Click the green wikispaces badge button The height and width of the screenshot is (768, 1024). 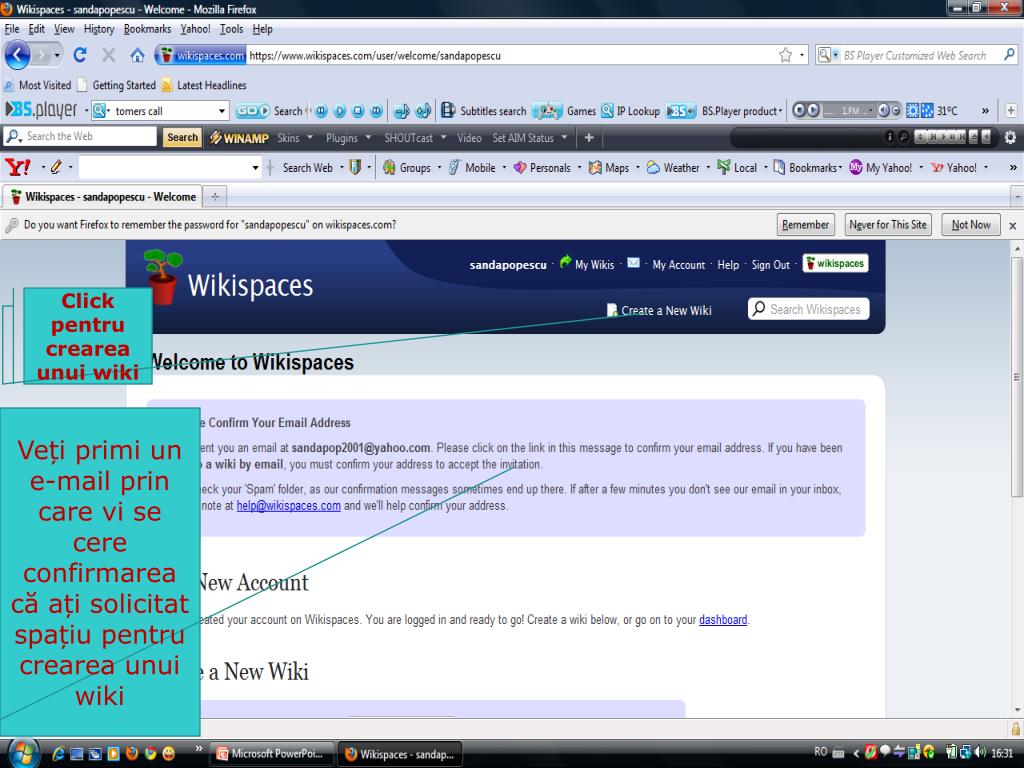(835, 263)
